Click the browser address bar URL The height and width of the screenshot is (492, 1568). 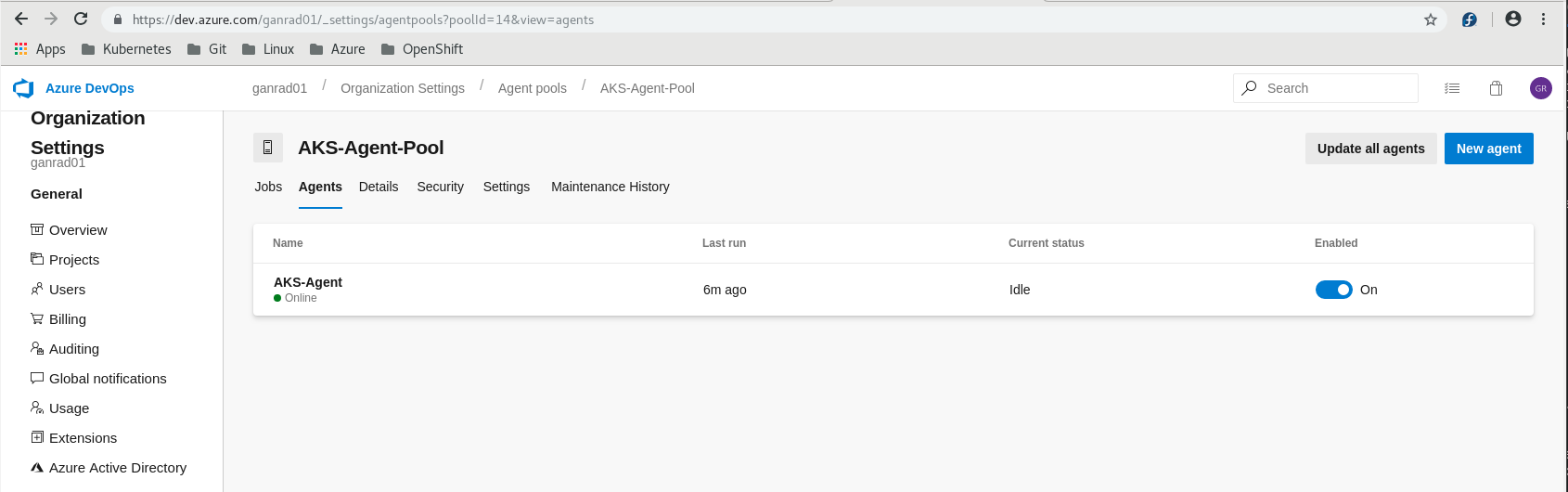tap(363, 19)
